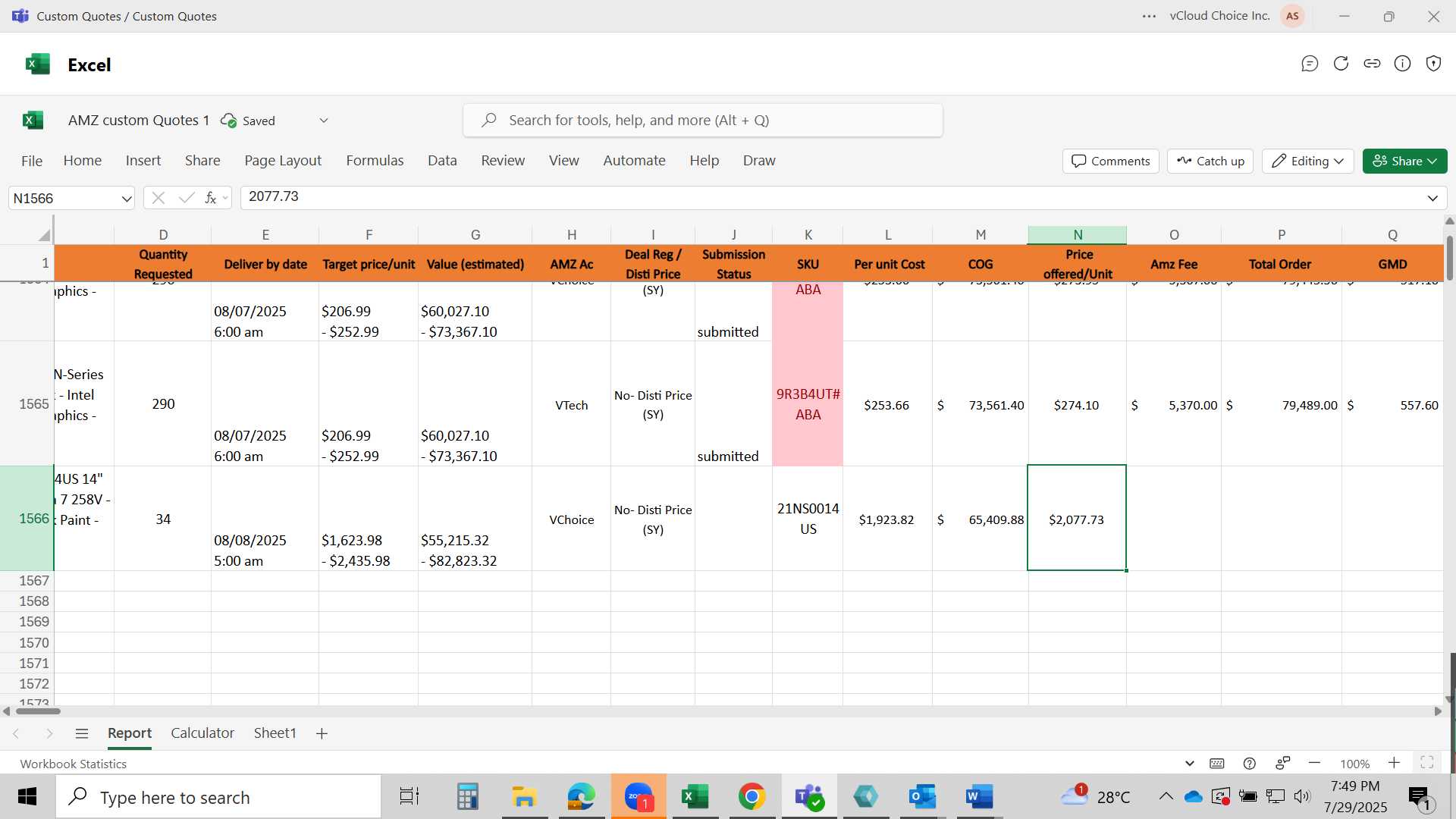Open the Teams conversation icon
1456x819 pixels.
(x=1310, y=64)
